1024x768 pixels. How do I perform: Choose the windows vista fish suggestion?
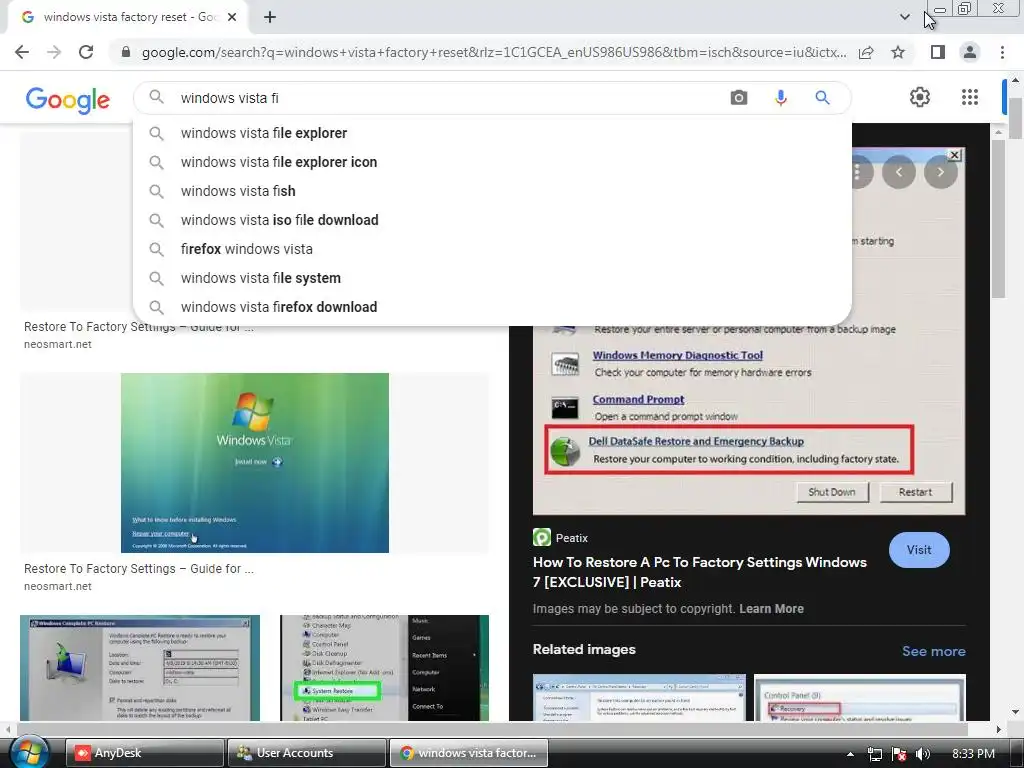[x=492, y=191]
